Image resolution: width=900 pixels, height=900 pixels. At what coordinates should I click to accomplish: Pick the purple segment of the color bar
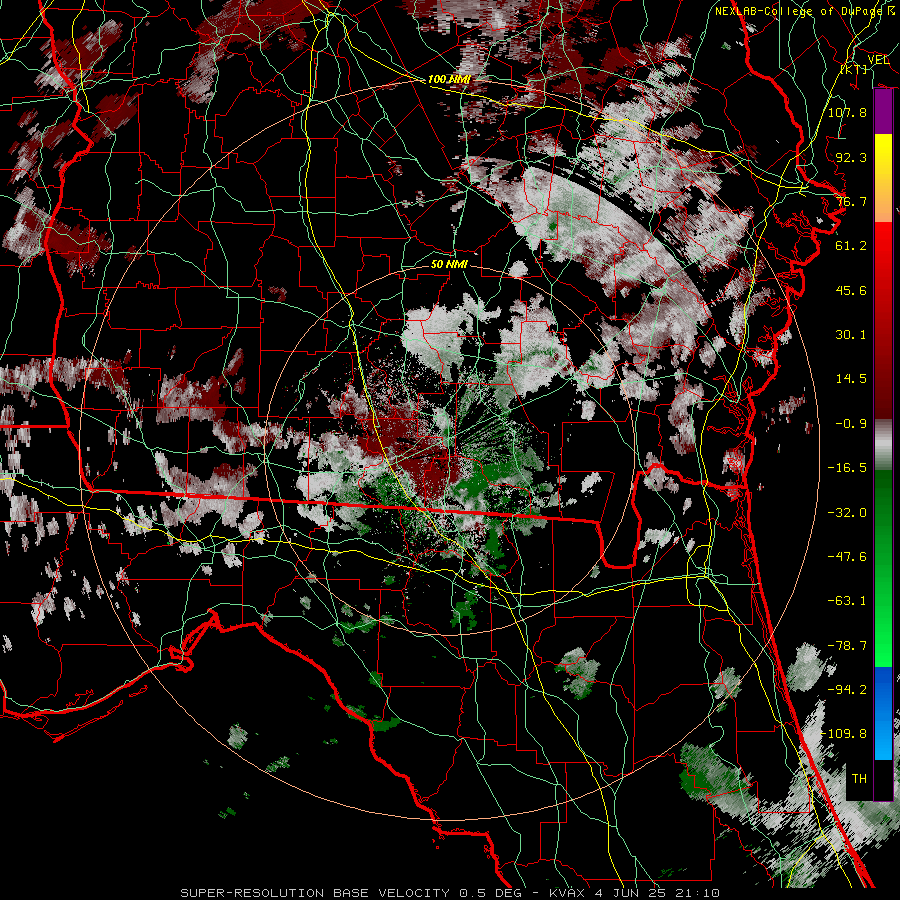tap(883, 111)
